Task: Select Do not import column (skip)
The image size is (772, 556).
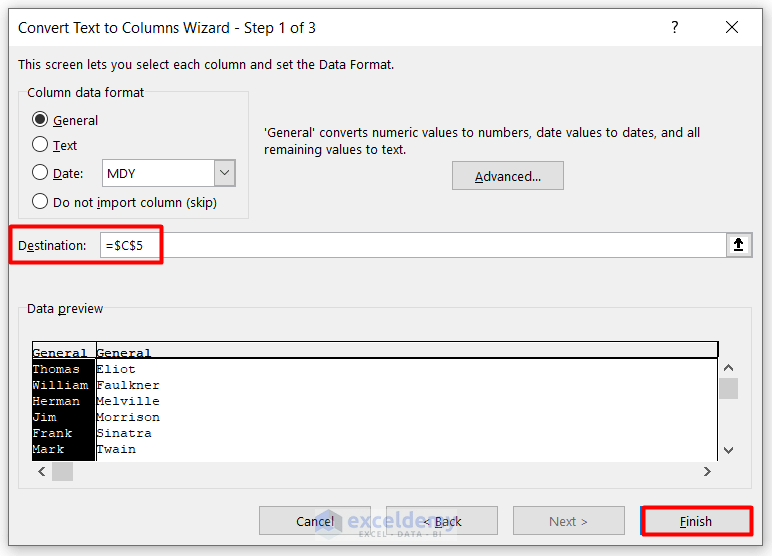Action: (40, 202)
